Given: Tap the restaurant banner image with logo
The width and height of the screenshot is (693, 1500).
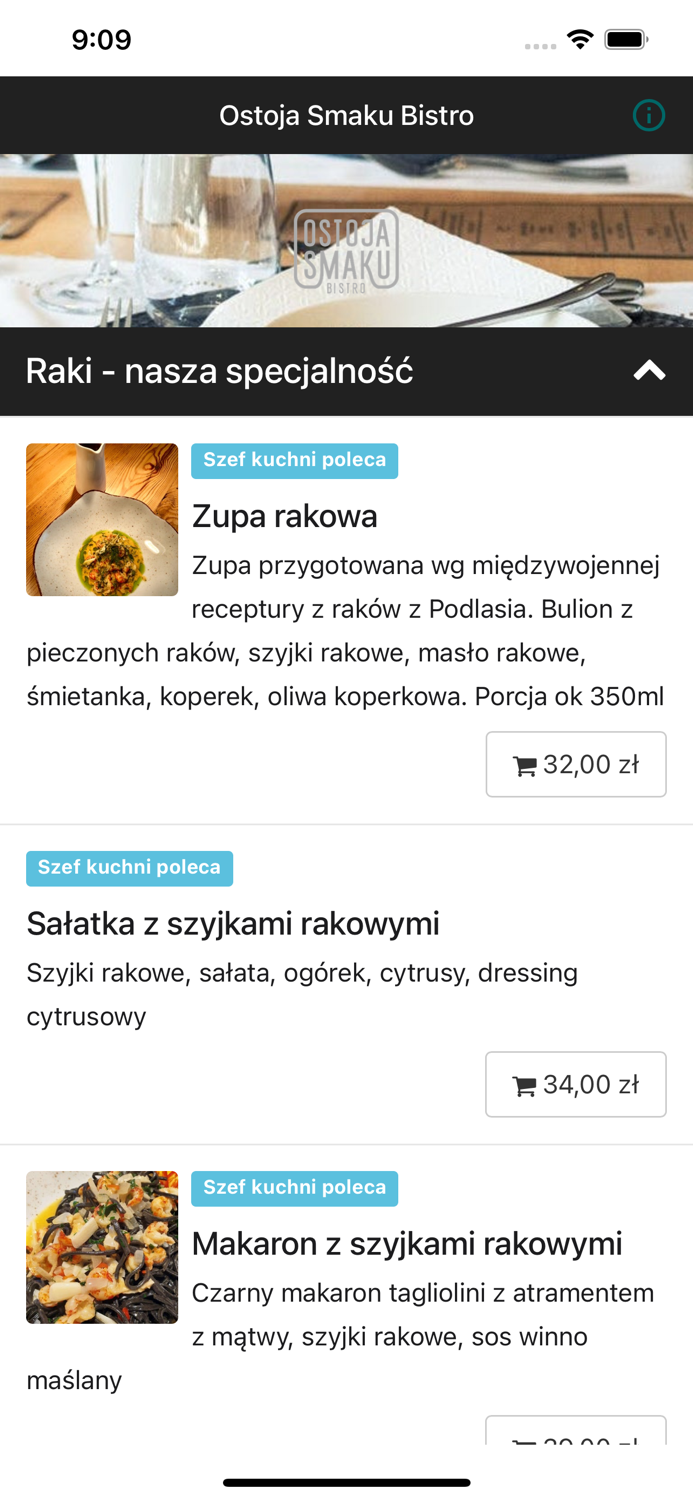Looking at the screenshot, I should [346, 239].
